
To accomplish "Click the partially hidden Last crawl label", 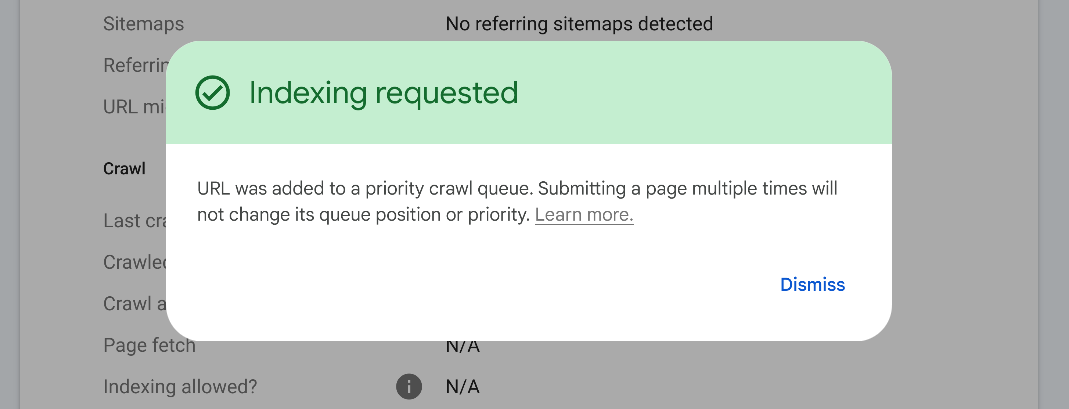I will coord(134,221).
